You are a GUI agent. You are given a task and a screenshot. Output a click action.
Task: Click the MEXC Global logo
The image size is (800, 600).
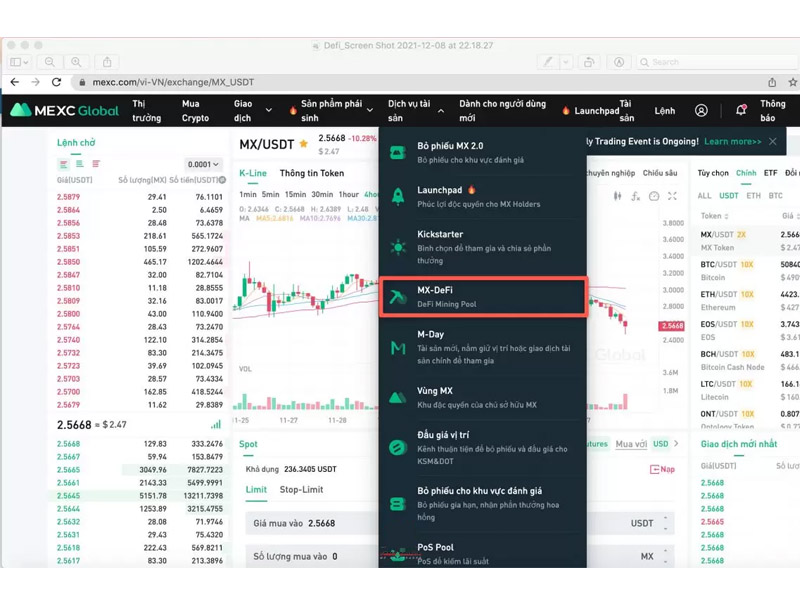[64, 110]
